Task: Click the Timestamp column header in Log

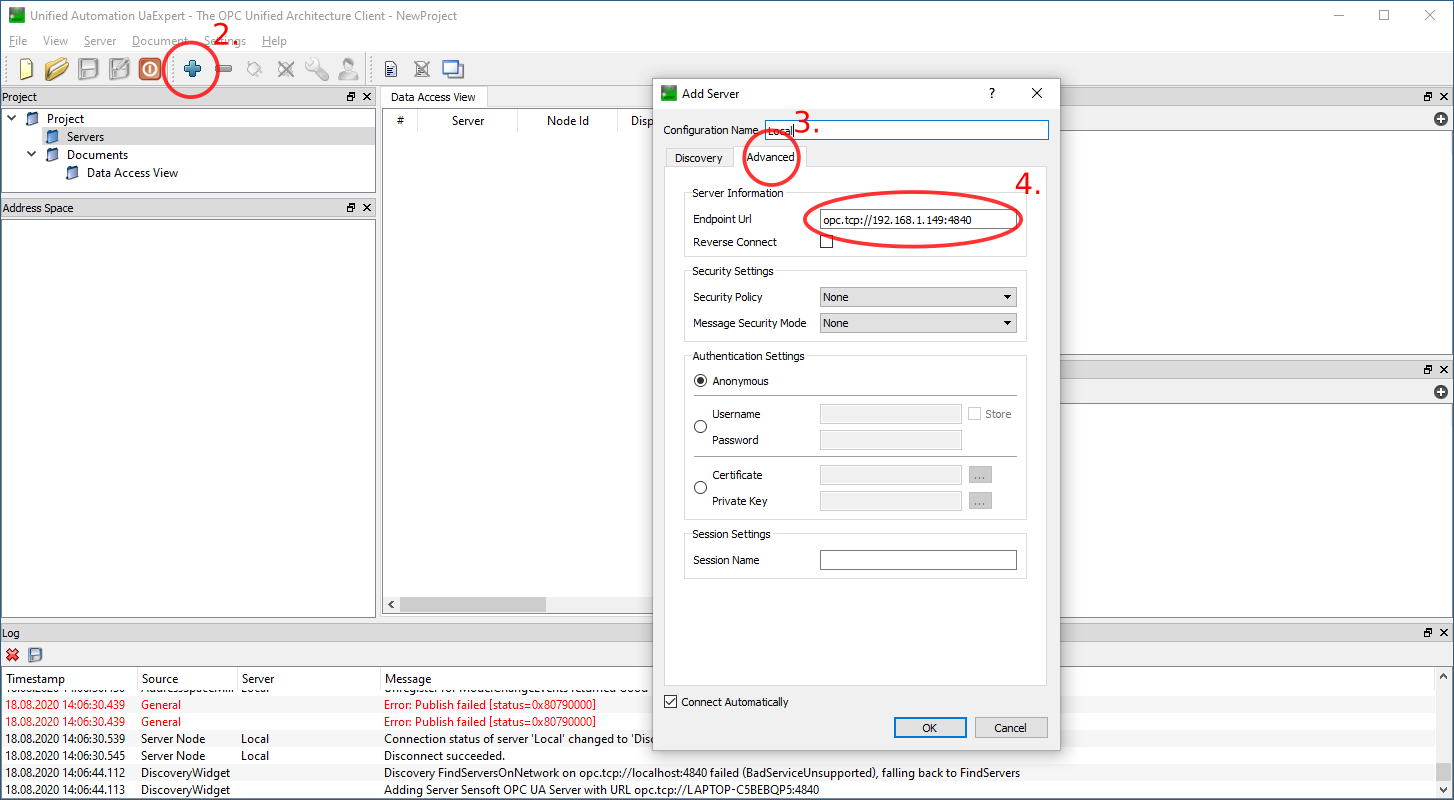Action: coord(69,679)
